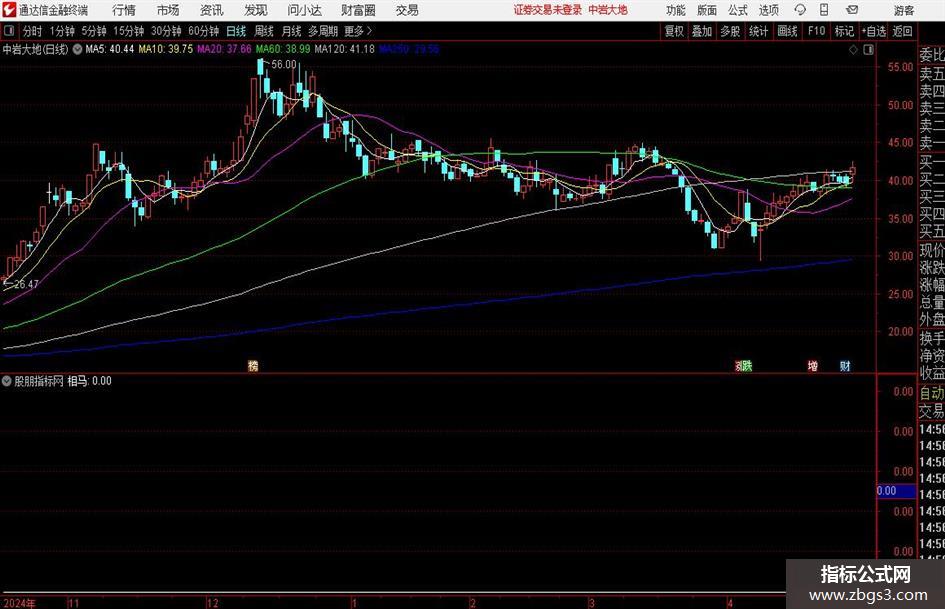Click the 画线 drawing button
945x609 pixels.
click(787, 31)
